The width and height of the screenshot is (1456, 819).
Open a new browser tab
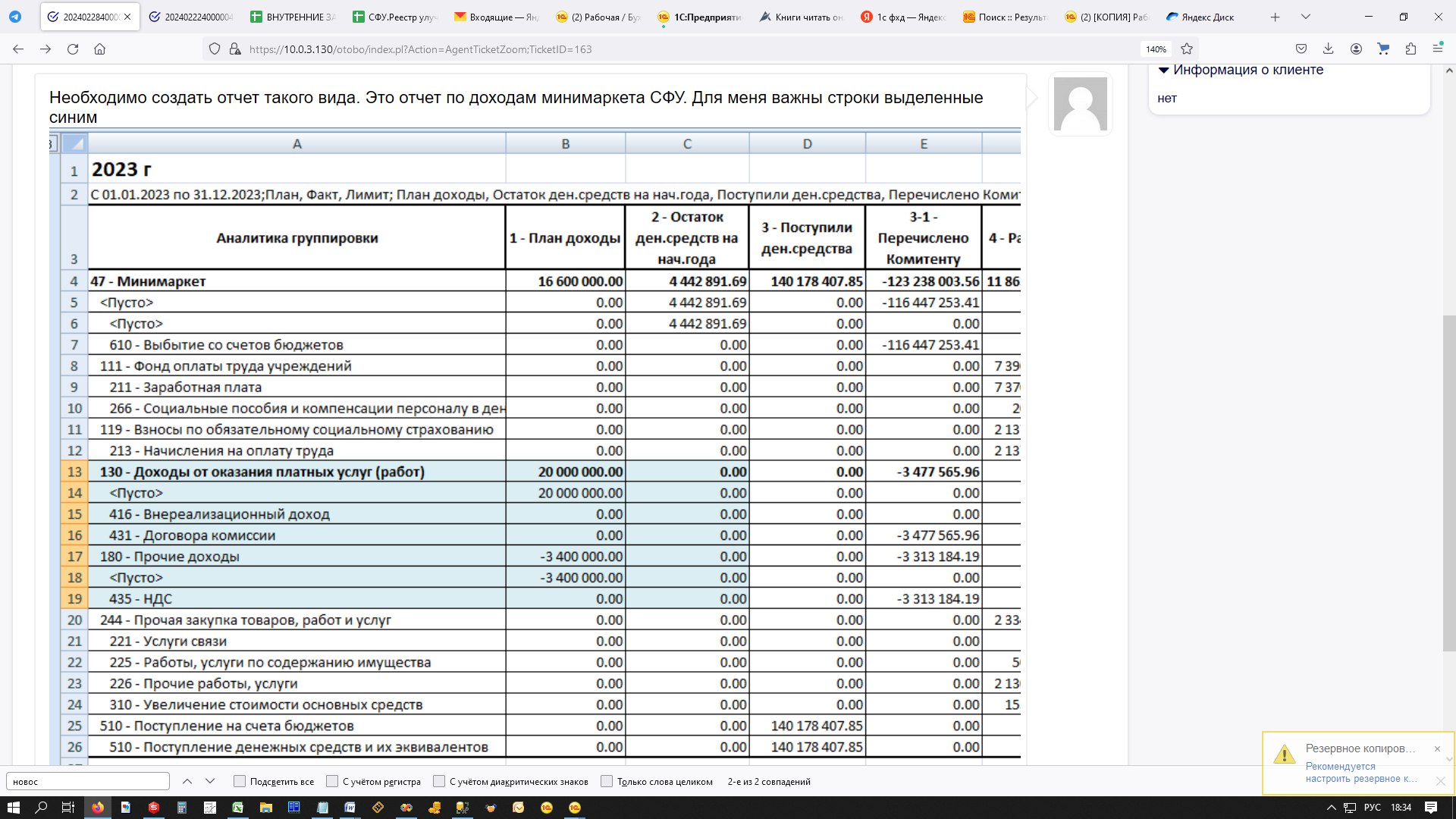(1275, 17)
